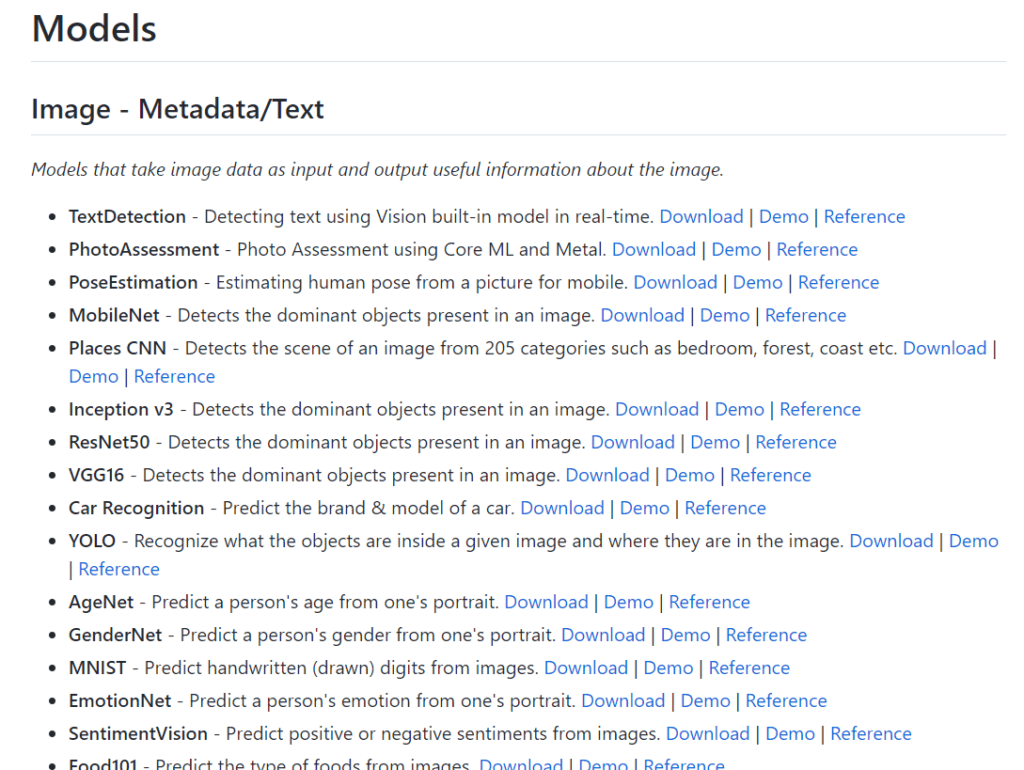View the Inception v3 Reference
Image resolution: width=1024 pixels, height=770 pixels.
coord(820,409)
